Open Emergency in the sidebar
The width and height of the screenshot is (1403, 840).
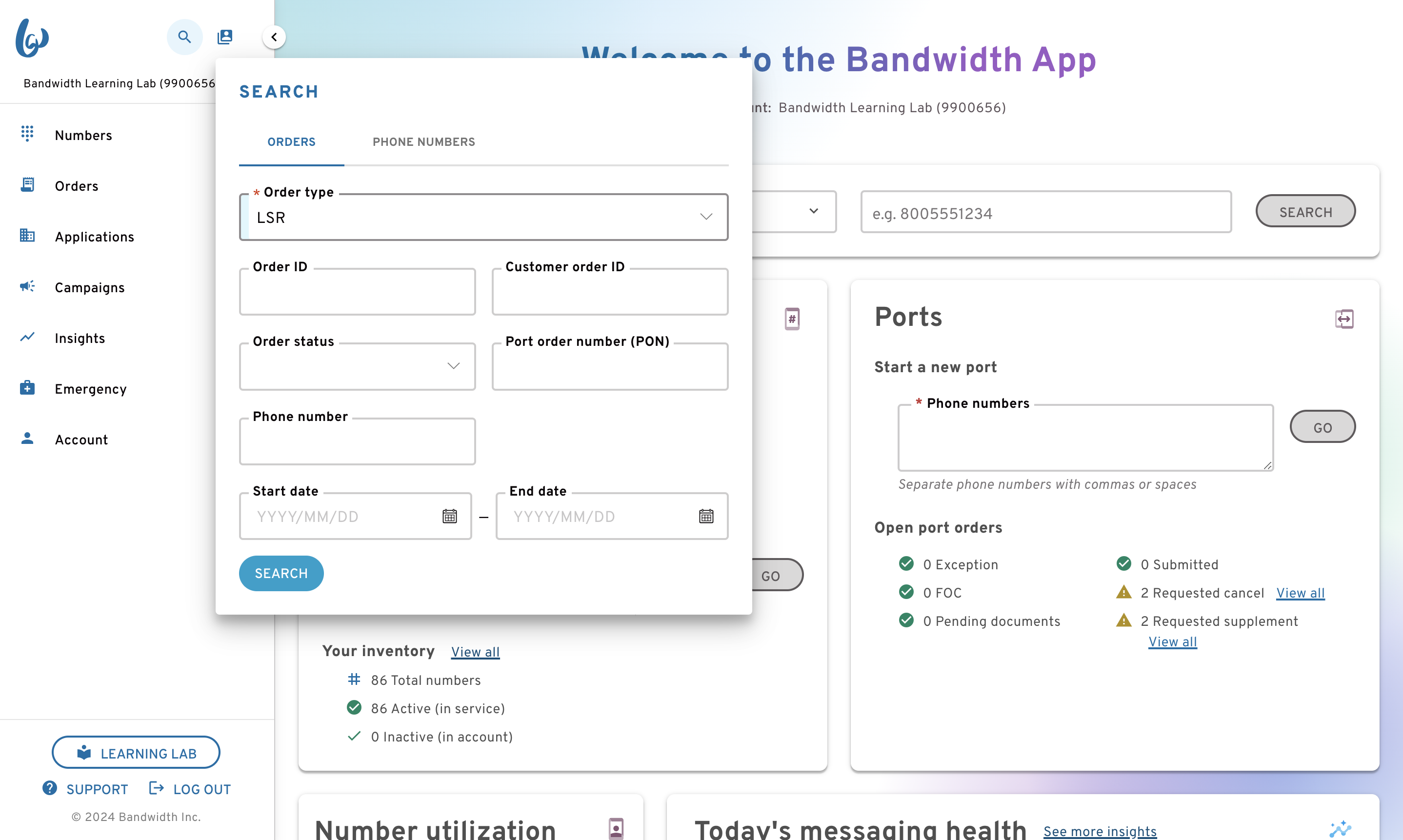click(91, 389)
